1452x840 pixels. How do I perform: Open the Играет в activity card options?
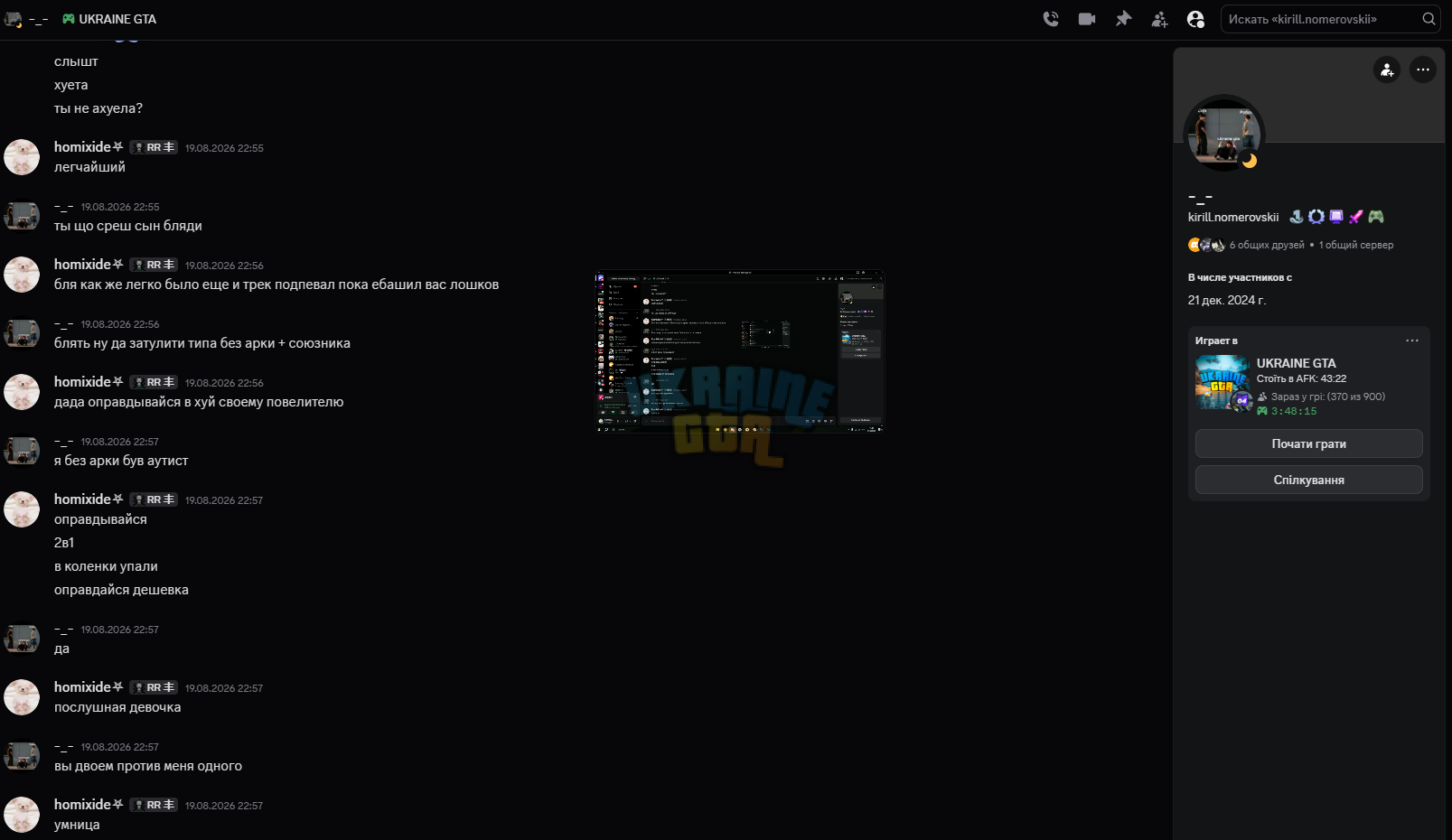pos(1412,341)
